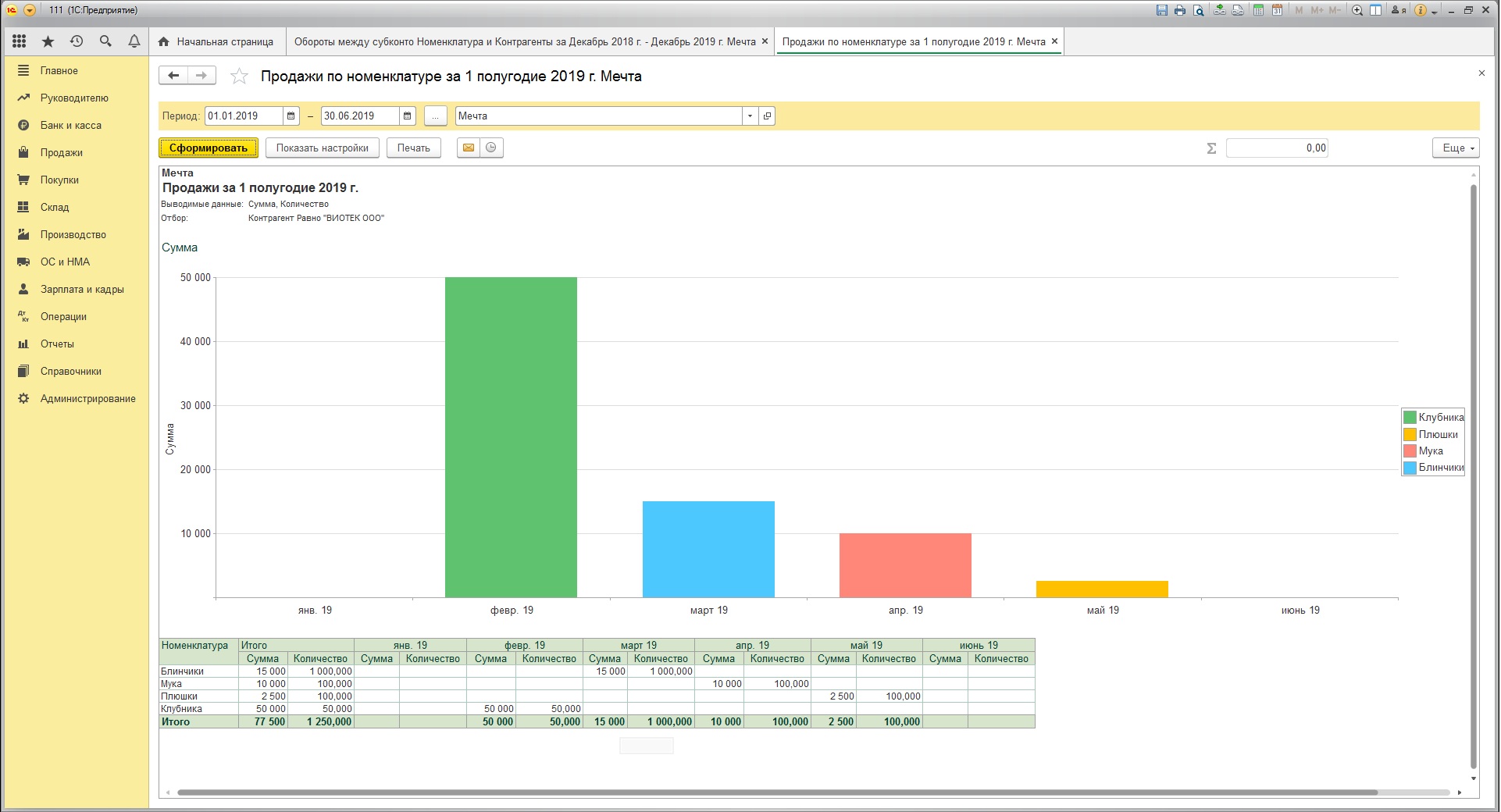This screenshot has height=812, width=1501.
Task: Click the orange Плюшки legend swatch
Action: click(x=1410, y=434)
